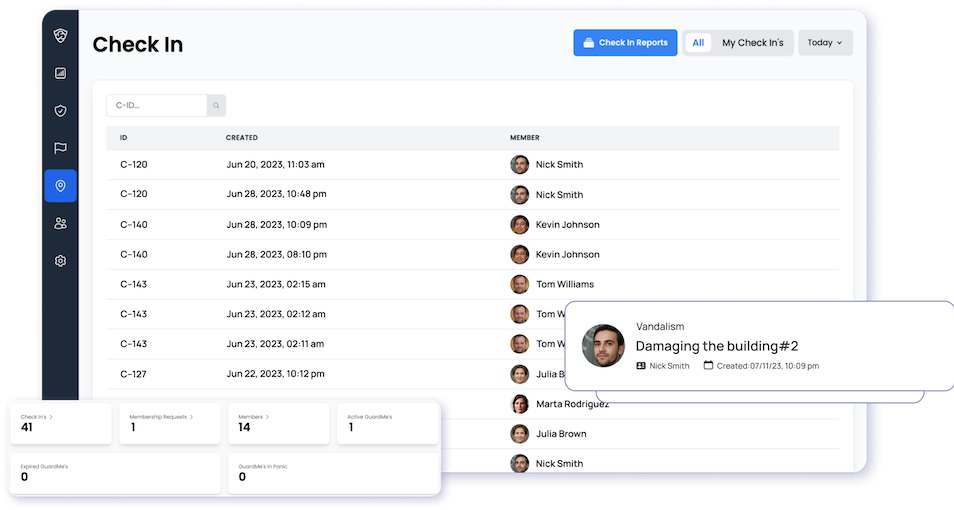
Task: Select the All filter tab
Action: (698, 43)
